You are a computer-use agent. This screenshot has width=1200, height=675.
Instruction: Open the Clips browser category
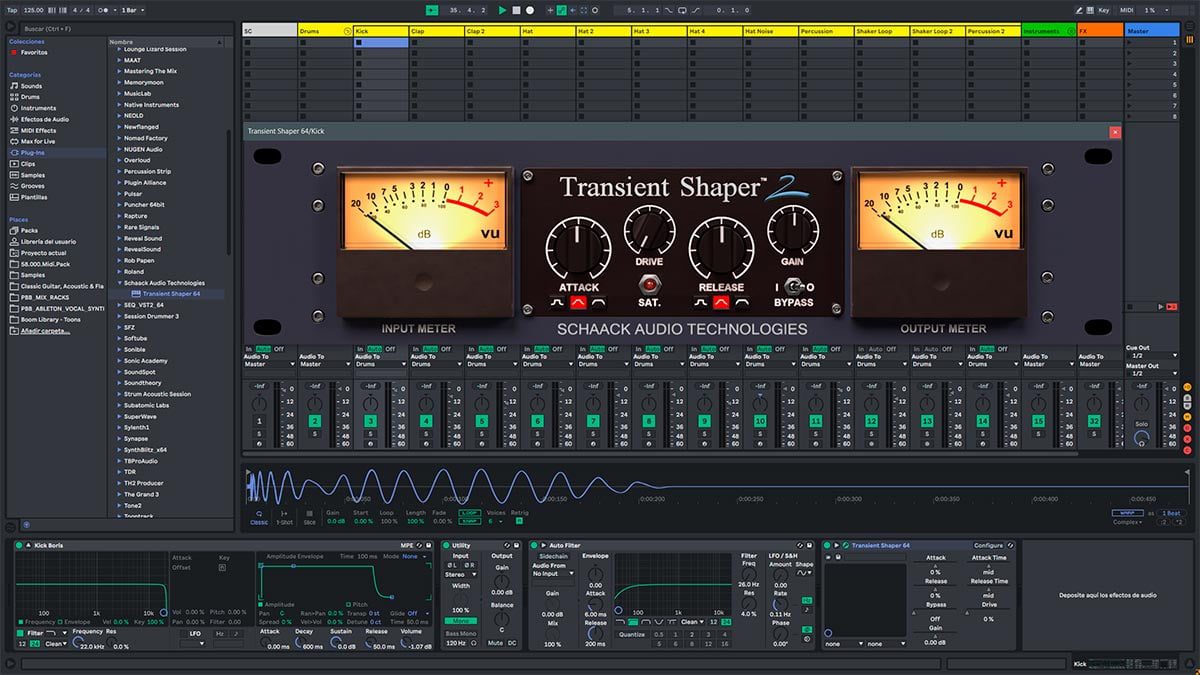[27, 163]
